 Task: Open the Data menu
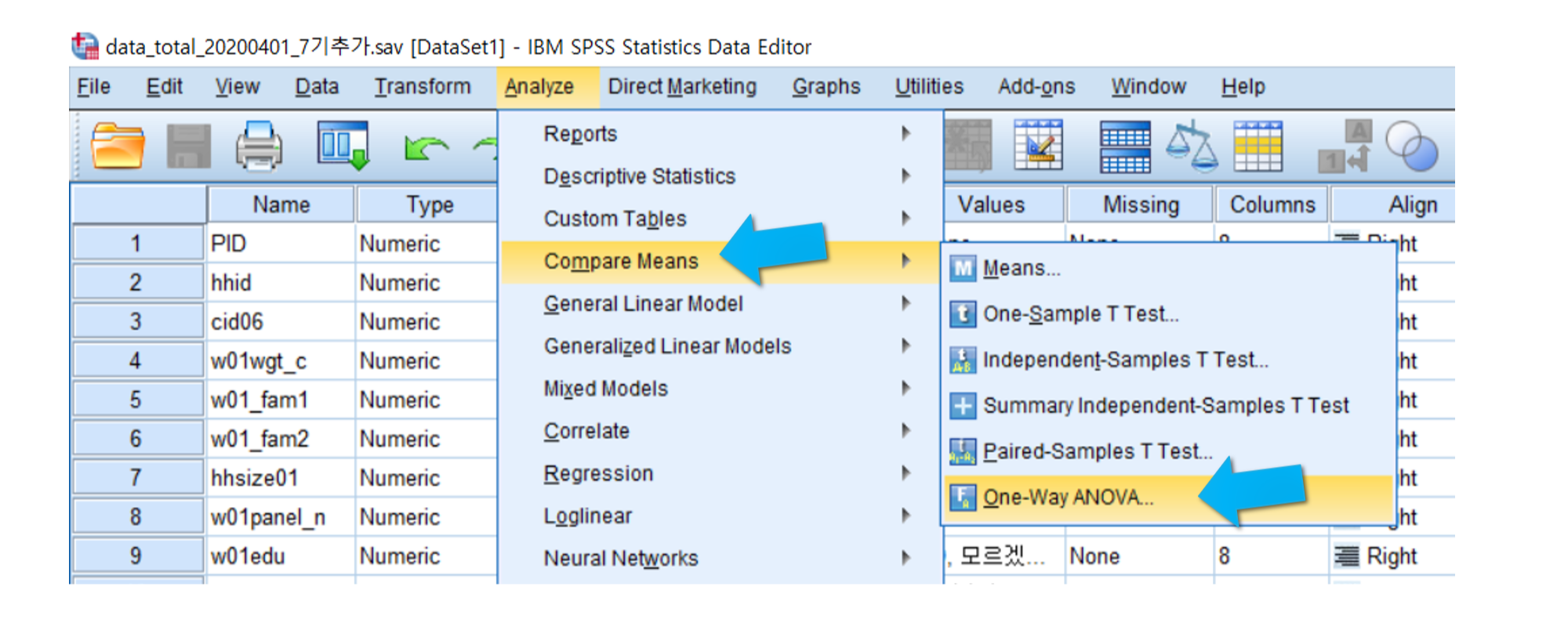tap(317, 86)
